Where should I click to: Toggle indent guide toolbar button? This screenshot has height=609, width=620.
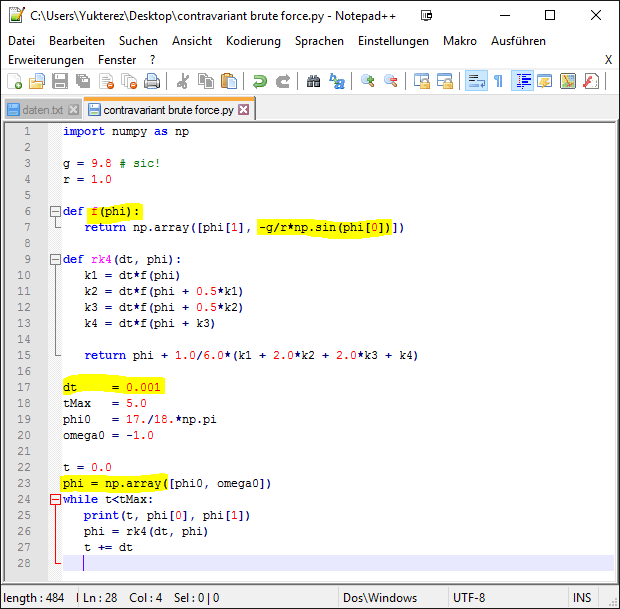(522, 81)
